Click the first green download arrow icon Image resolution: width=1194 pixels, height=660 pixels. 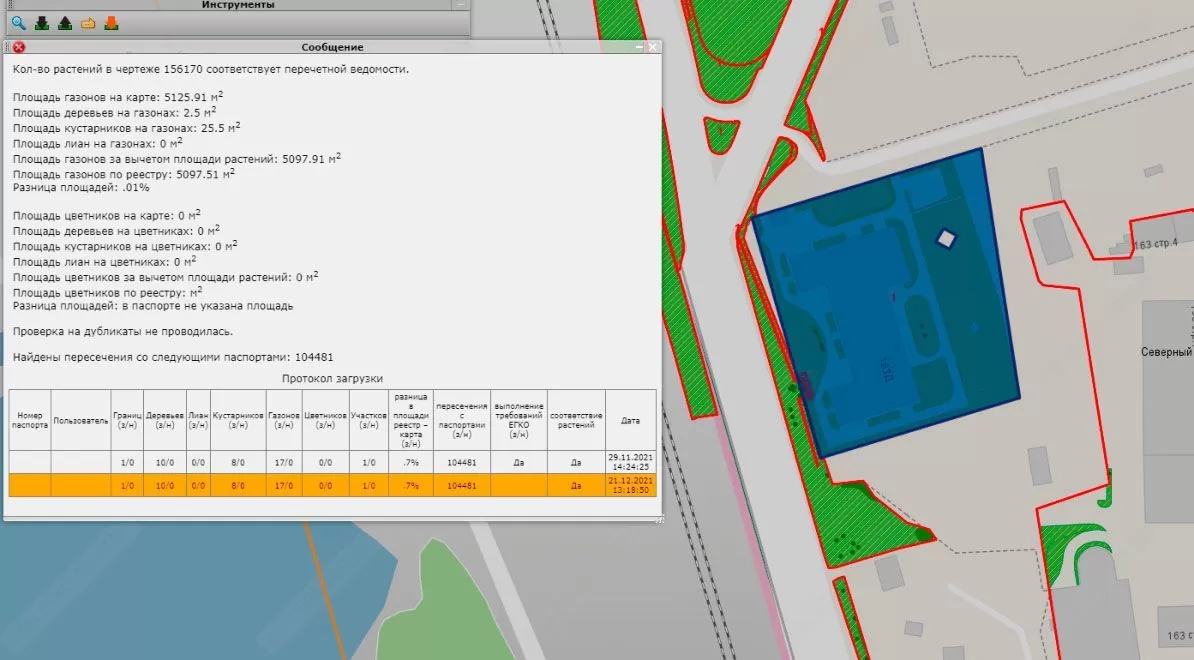coord(42,24)
